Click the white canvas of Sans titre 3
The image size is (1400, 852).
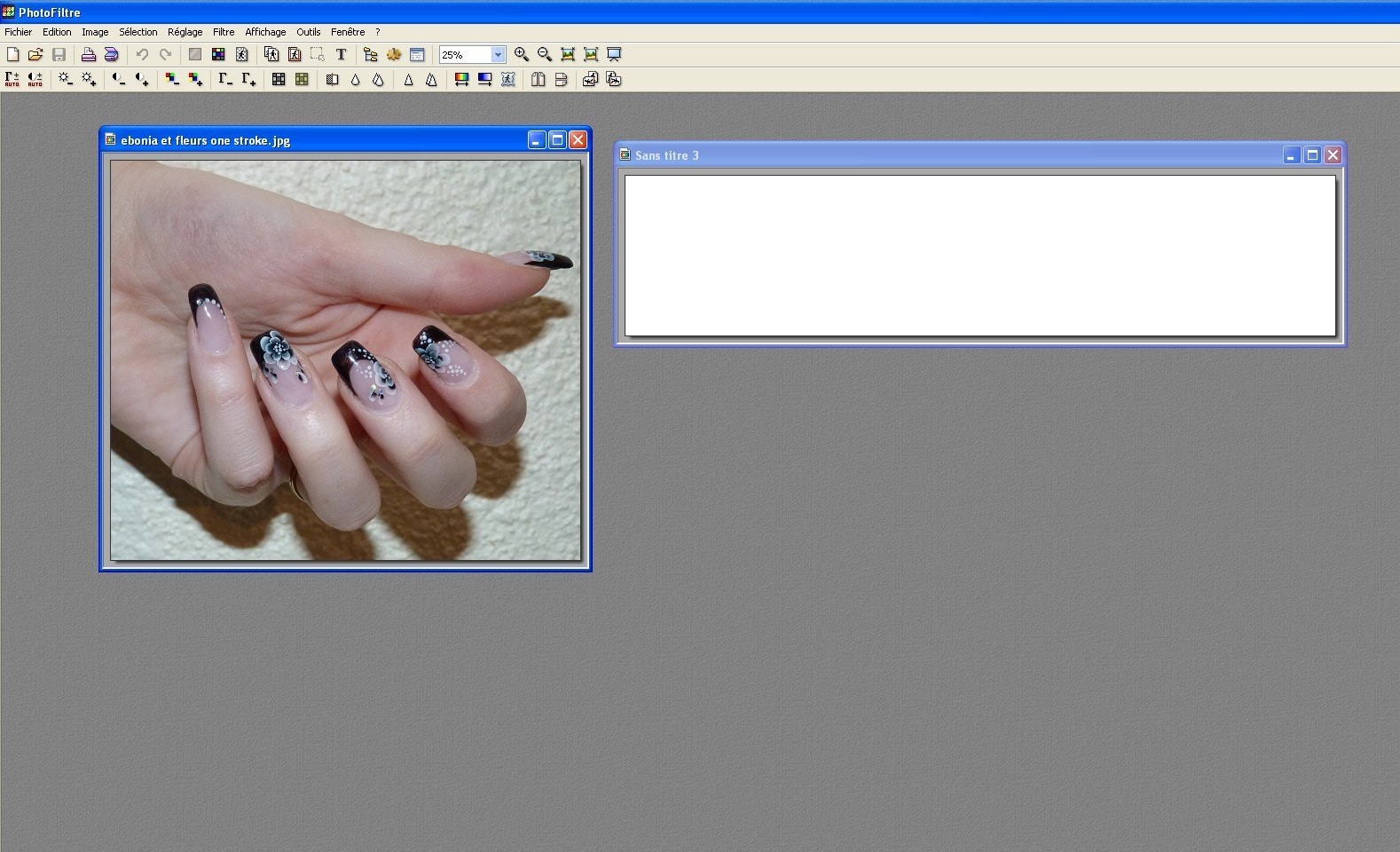(979, 256)
